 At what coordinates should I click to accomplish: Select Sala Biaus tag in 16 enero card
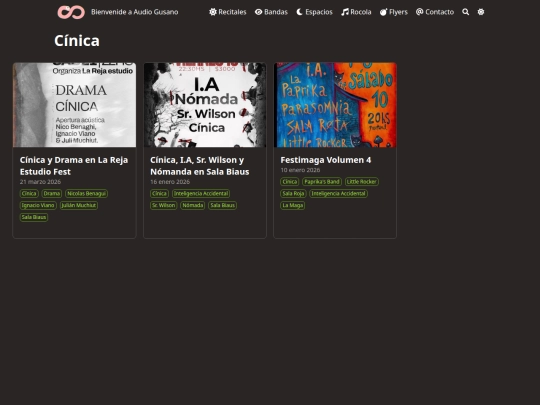[222, 205]
